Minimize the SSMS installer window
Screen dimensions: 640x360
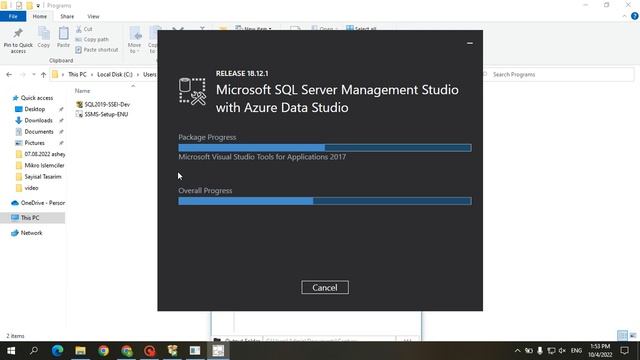pos(470,43)
